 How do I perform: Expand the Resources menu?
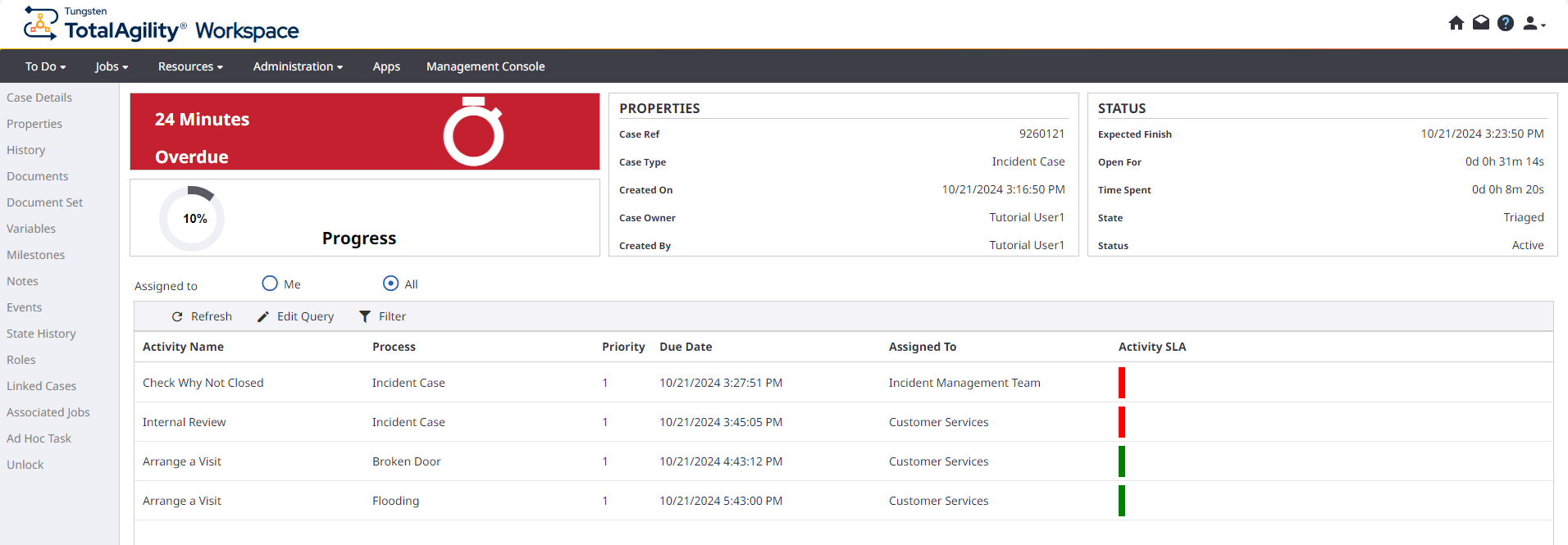pos(190,66)
